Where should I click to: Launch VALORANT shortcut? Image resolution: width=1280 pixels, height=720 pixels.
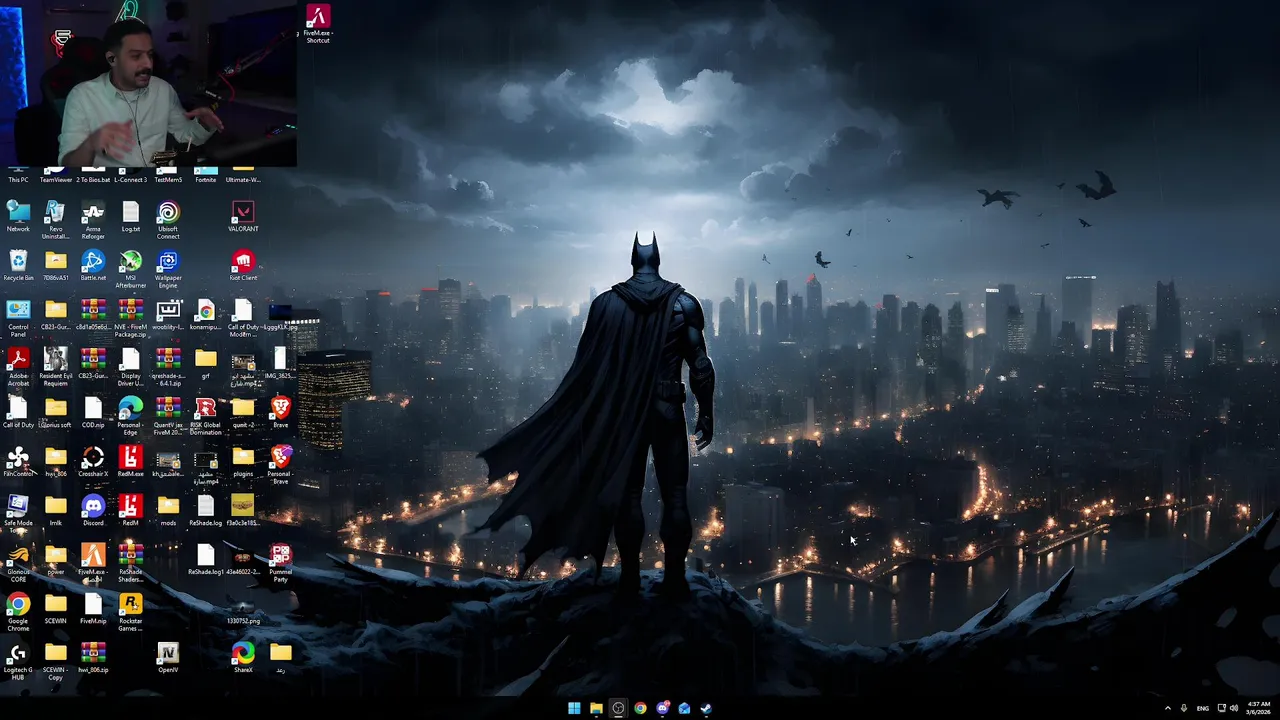[x=243, y=216]
